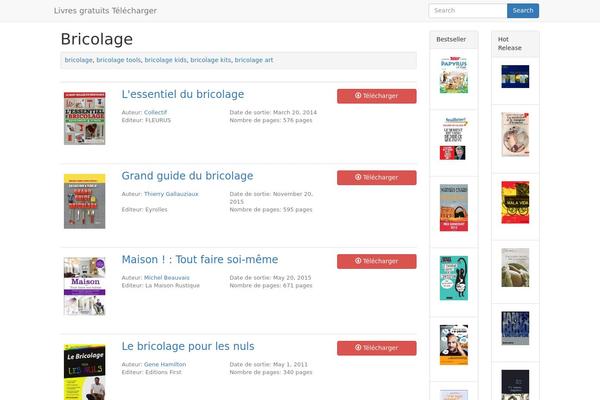Viewport: 600px width, 400px height.
Task: Click Télécharger for Maison ! Tout faire soi-même
Action: point(377,261)
